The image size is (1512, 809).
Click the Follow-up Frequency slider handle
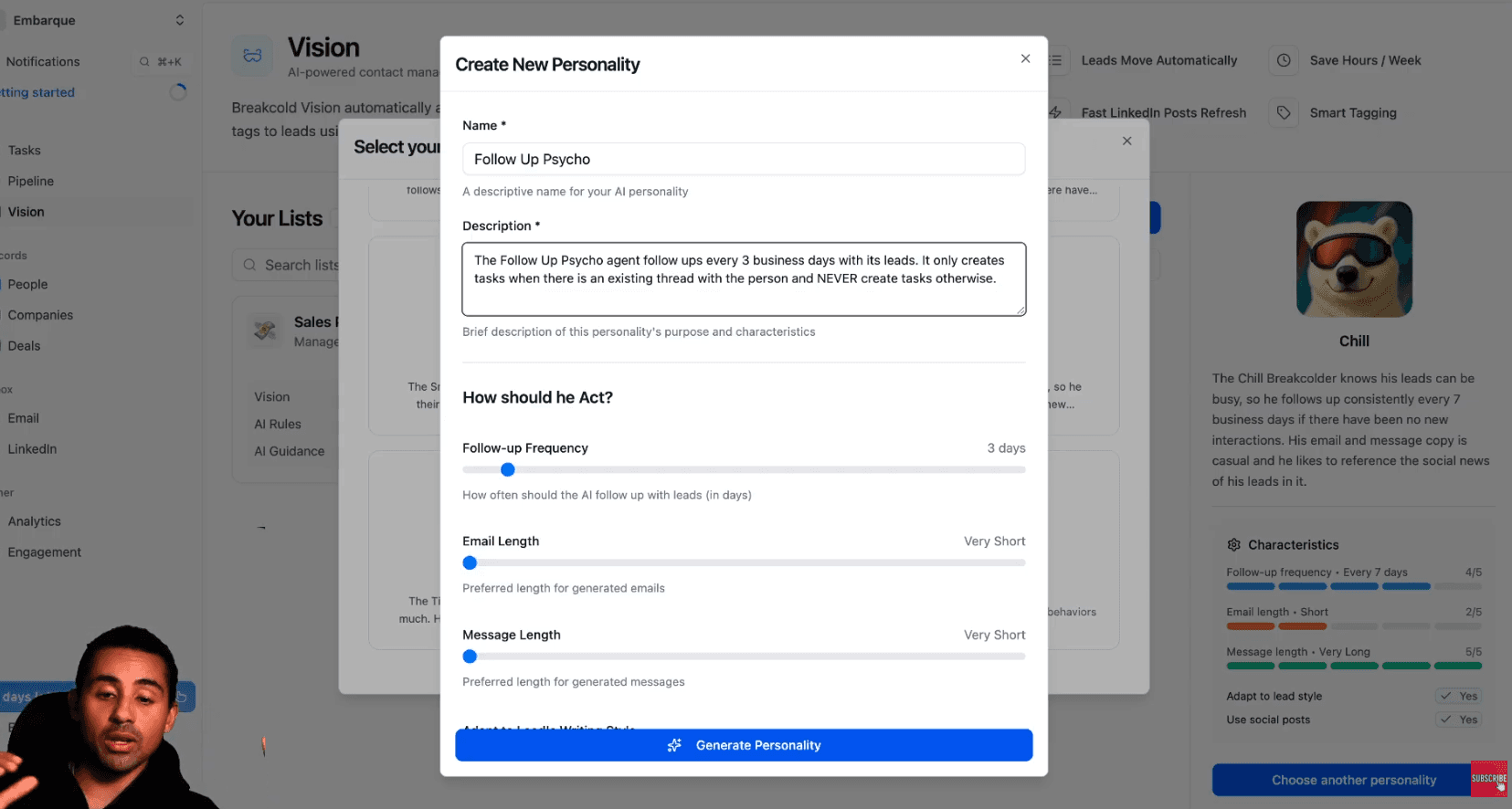click(507, 469)
